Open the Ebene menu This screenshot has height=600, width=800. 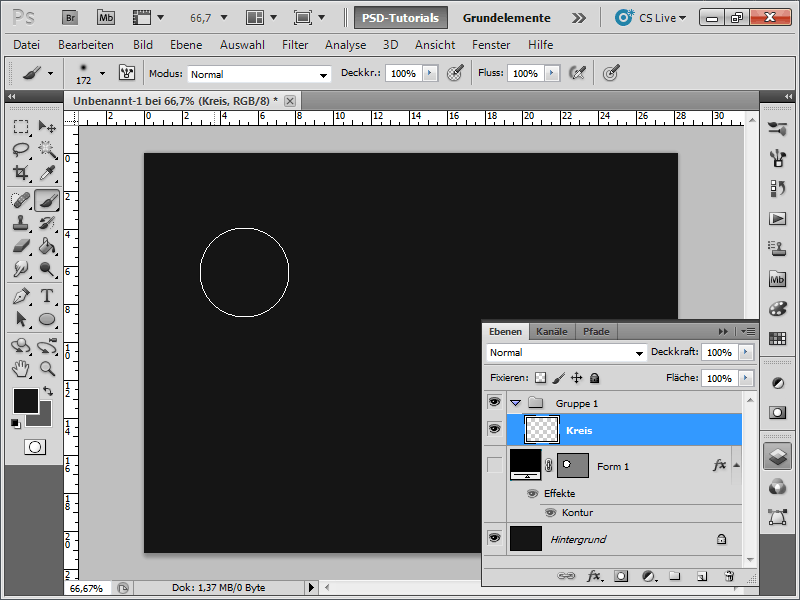pos(186,45)
